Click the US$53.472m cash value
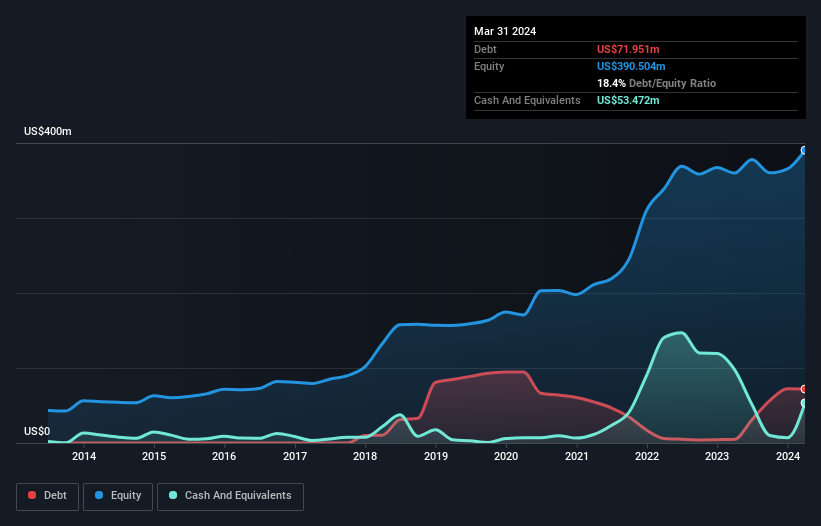821x526 pixels. (x=628, y=100)
